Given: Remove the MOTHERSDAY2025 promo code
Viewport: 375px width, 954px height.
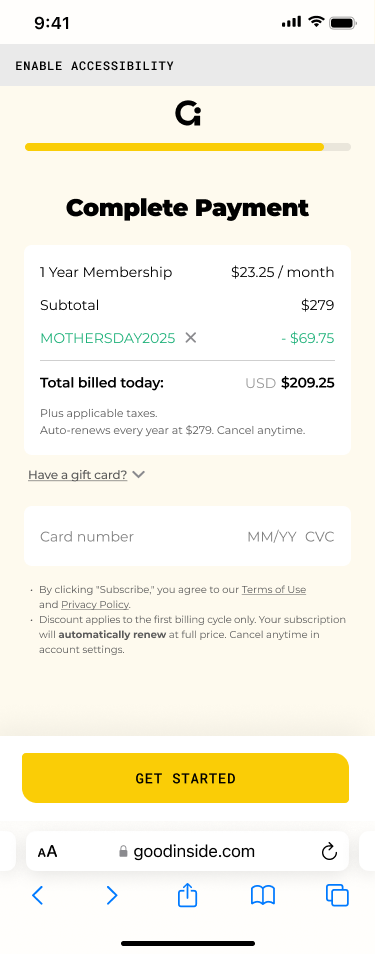Looking at the screenshot, I should coord(191,338).
